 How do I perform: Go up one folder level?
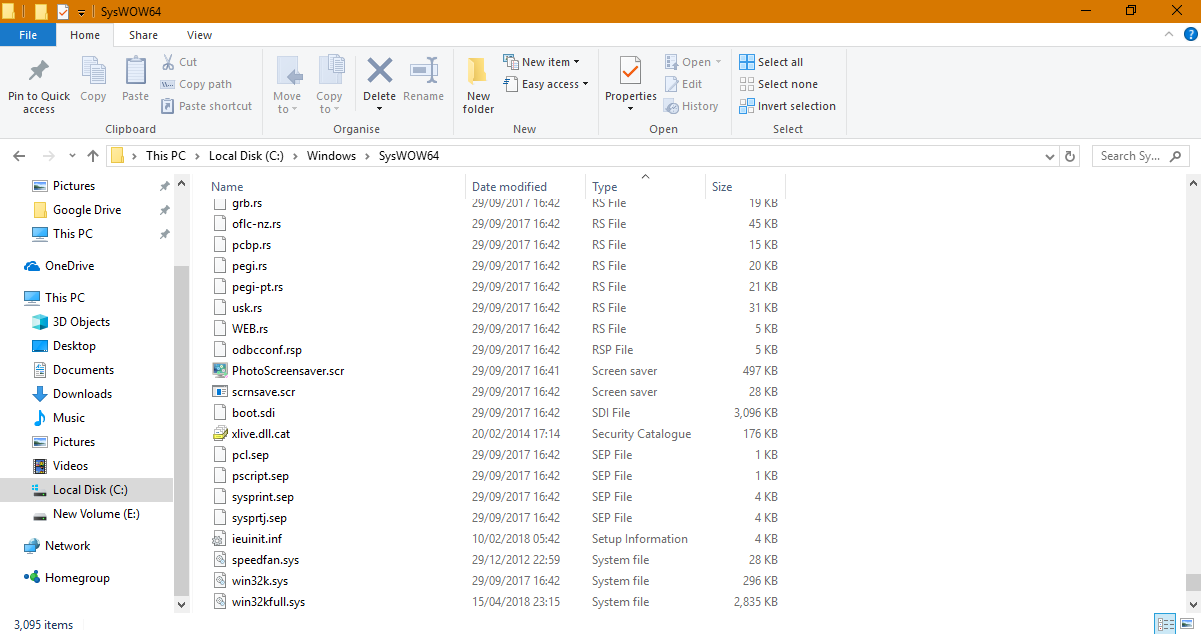tap(93, 156)
